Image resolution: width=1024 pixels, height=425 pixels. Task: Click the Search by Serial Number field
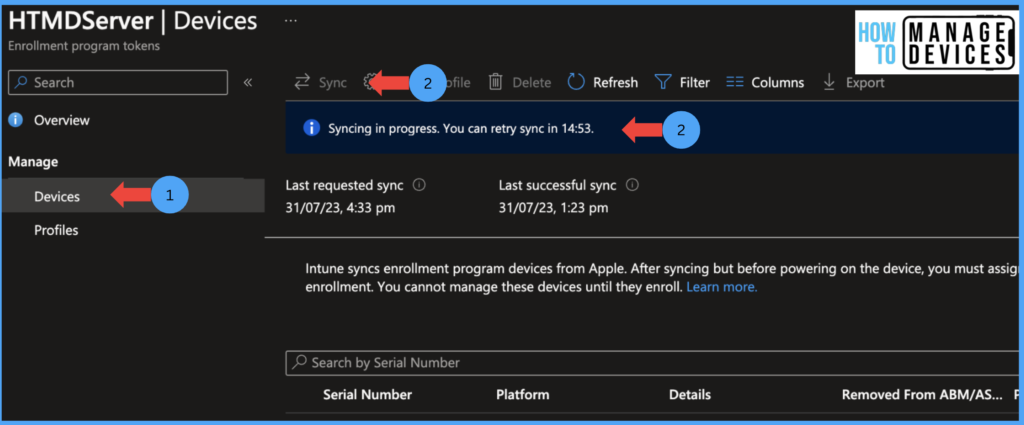point(653,362)
